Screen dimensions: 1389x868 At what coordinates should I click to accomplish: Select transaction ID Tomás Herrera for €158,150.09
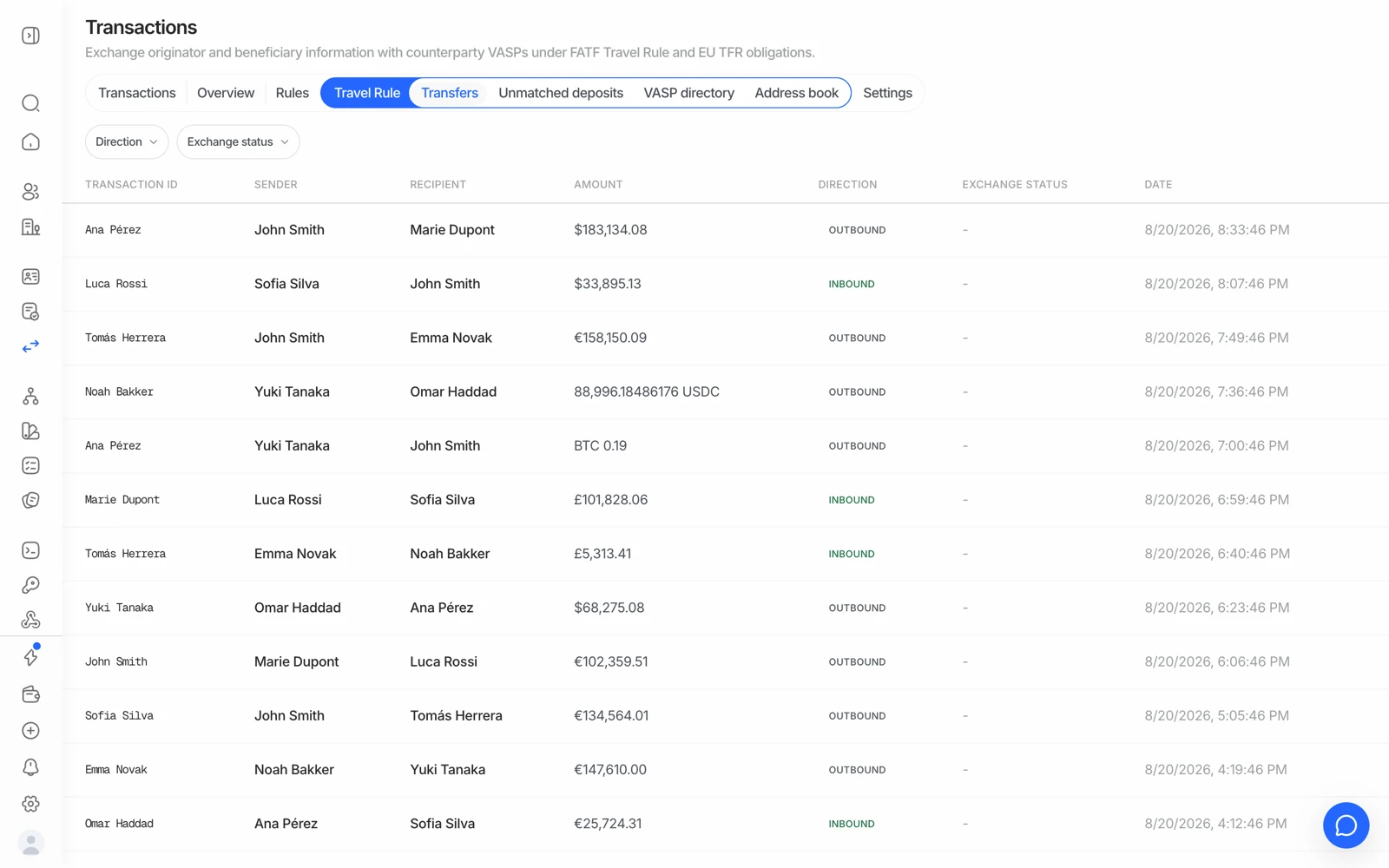125,338
